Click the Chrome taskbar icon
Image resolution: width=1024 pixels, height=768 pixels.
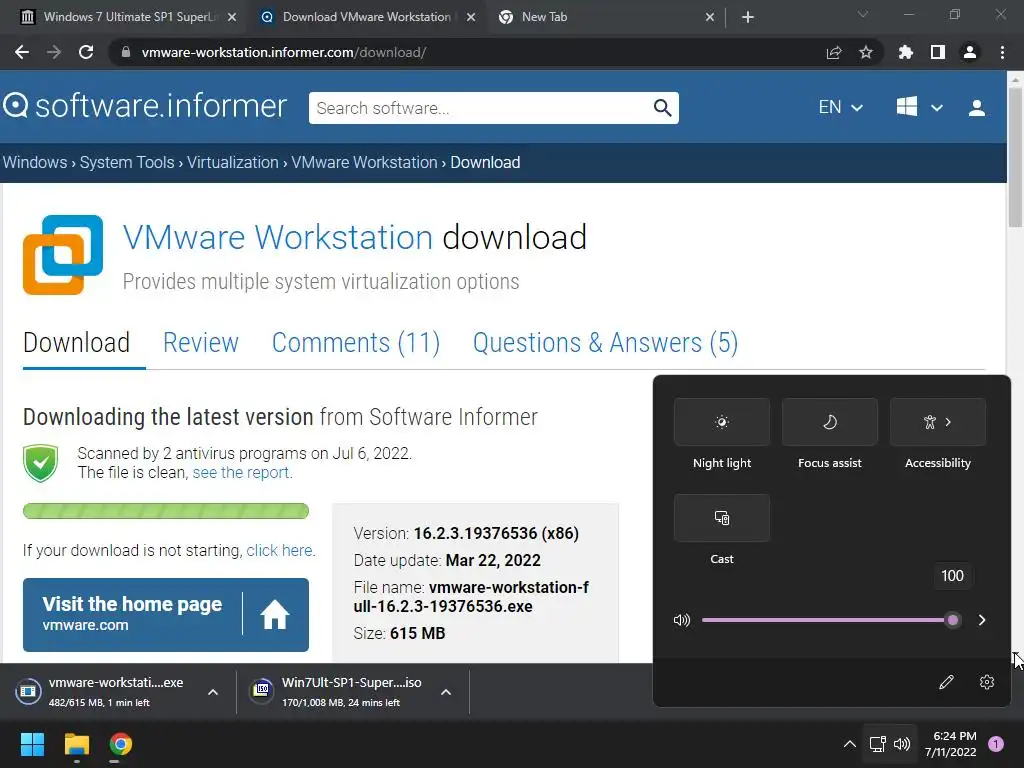[x=121, y=744]
